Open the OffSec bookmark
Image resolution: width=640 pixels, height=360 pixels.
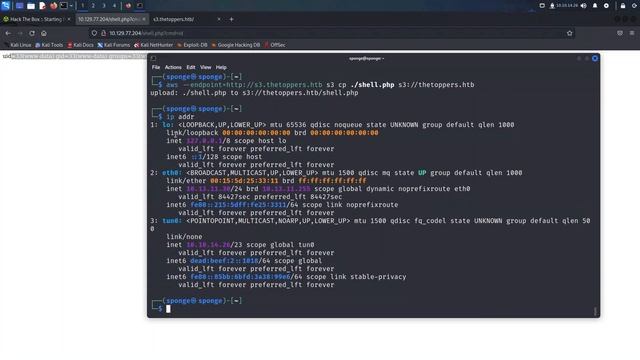(275, 45)
